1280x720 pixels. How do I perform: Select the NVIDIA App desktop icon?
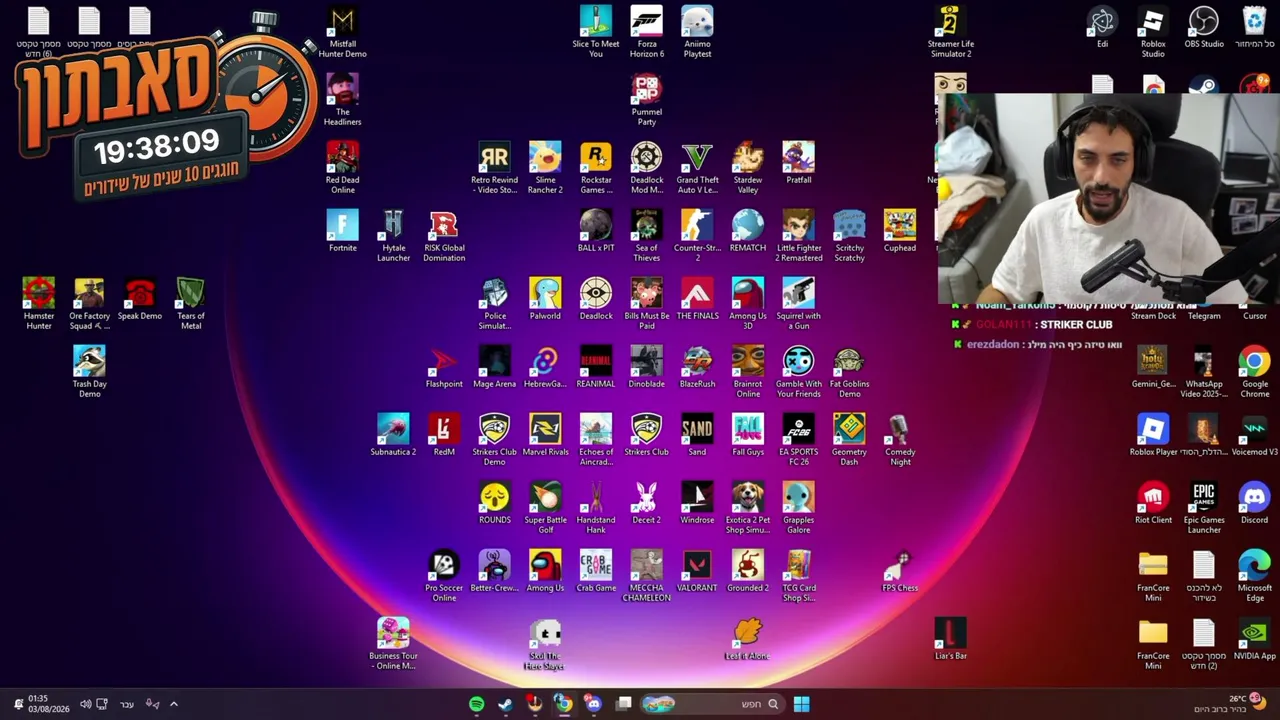pos(1254,640)
